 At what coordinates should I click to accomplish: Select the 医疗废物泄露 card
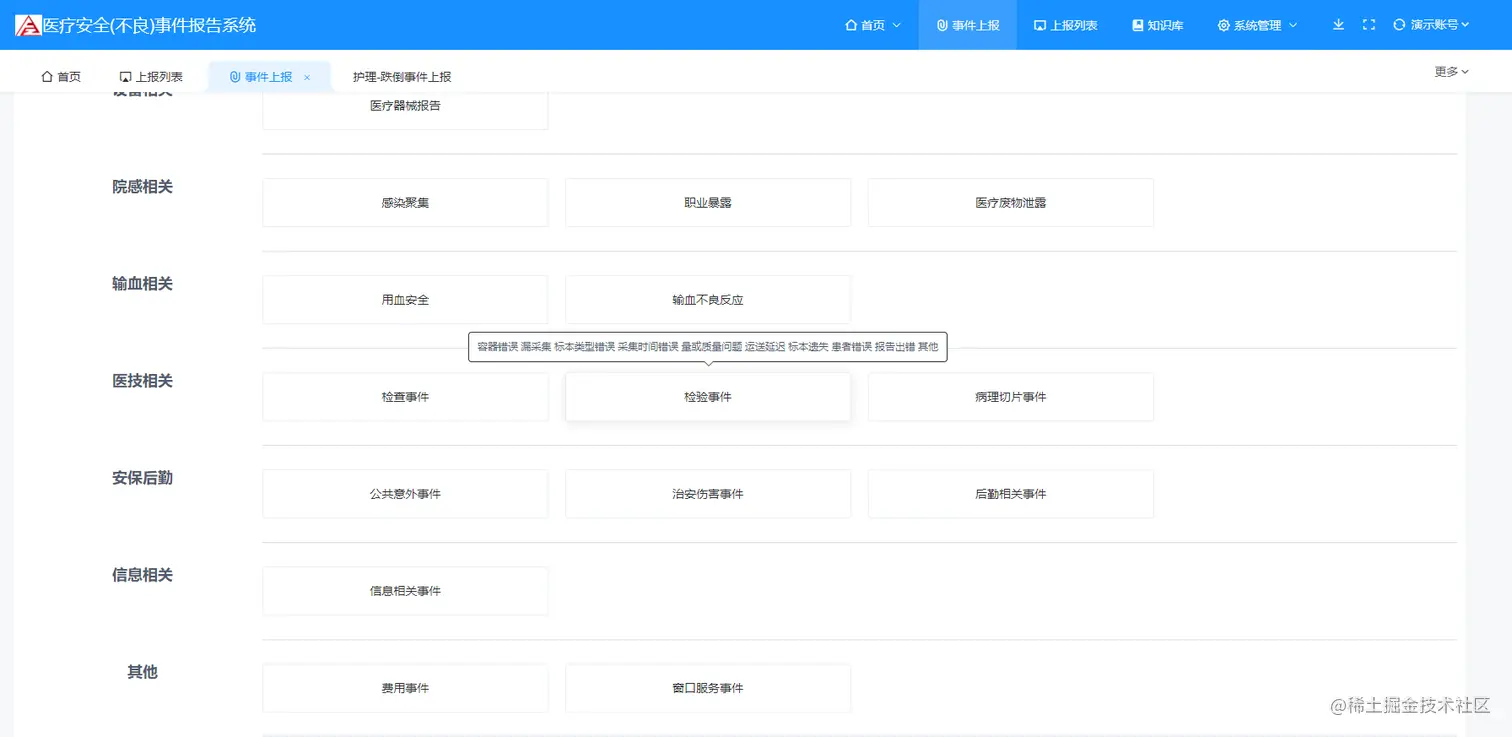[x=1011, y=203]
